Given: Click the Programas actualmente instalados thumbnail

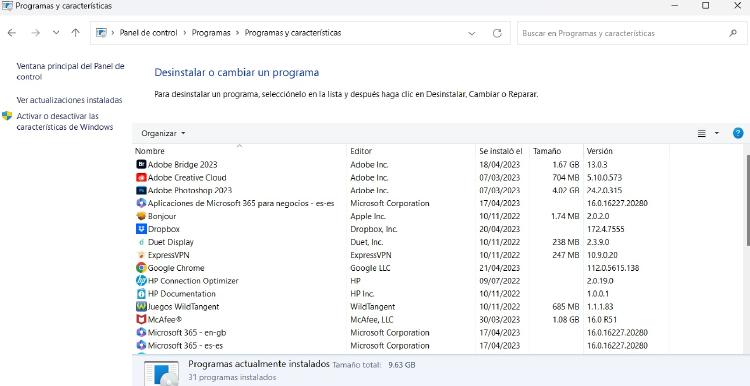Looking at the screenshot, I should click(x=161, y=373).
